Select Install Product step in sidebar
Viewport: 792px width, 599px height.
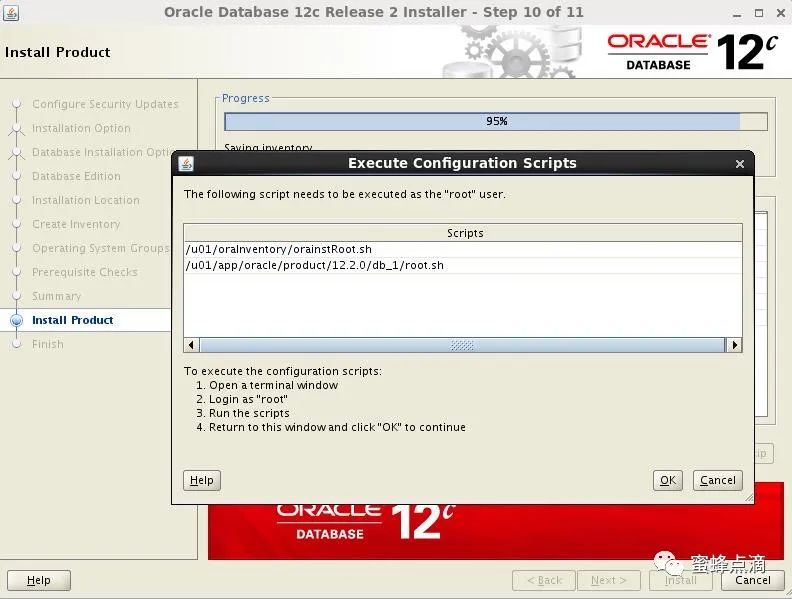click(73, 320)
